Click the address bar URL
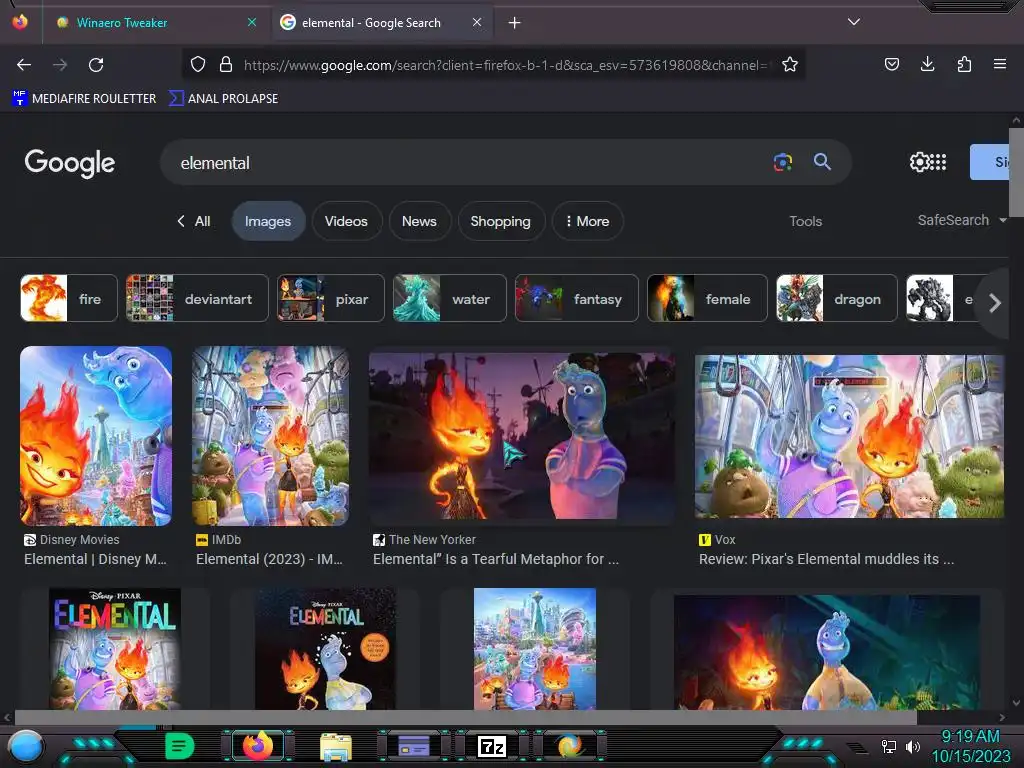Image resolution: width=1024 pixels, height=768 pixels. click(x=504, y=65)
